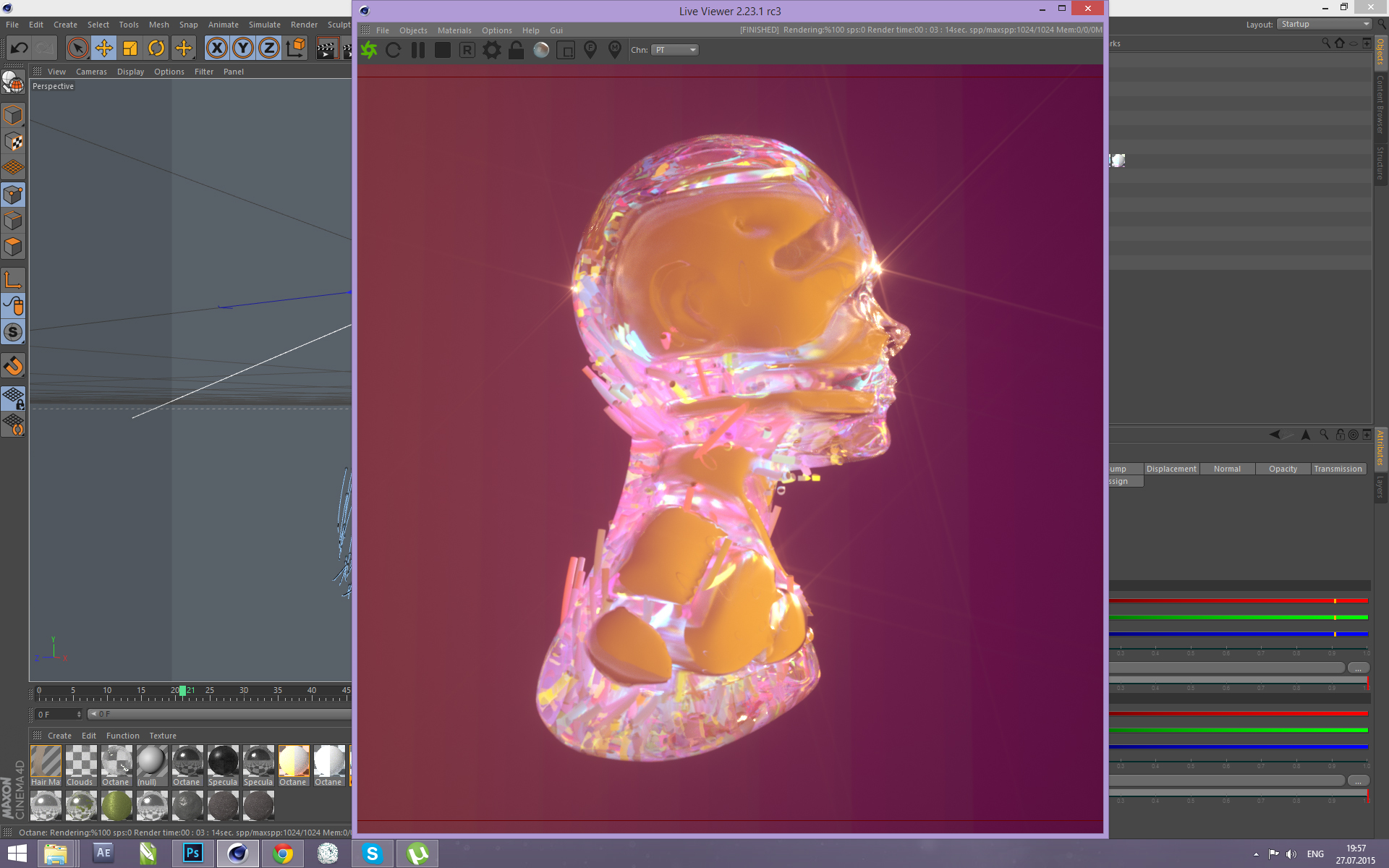Click the Transmission tab button

tap(1337, 469)
